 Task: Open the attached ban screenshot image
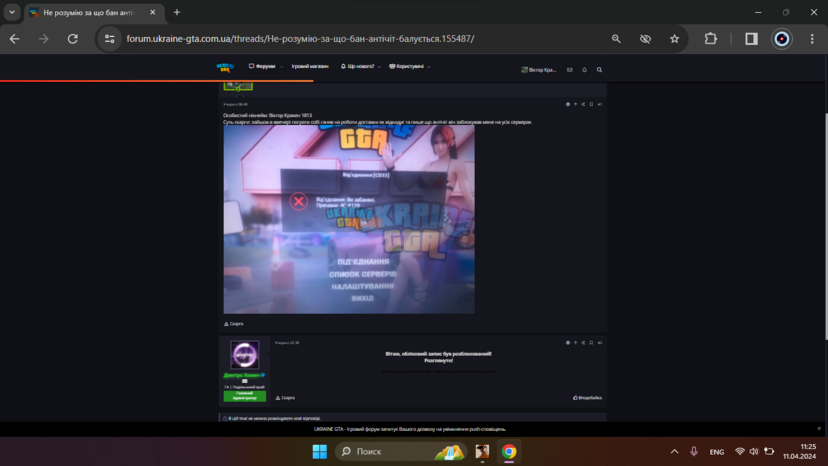pos(349,219)
